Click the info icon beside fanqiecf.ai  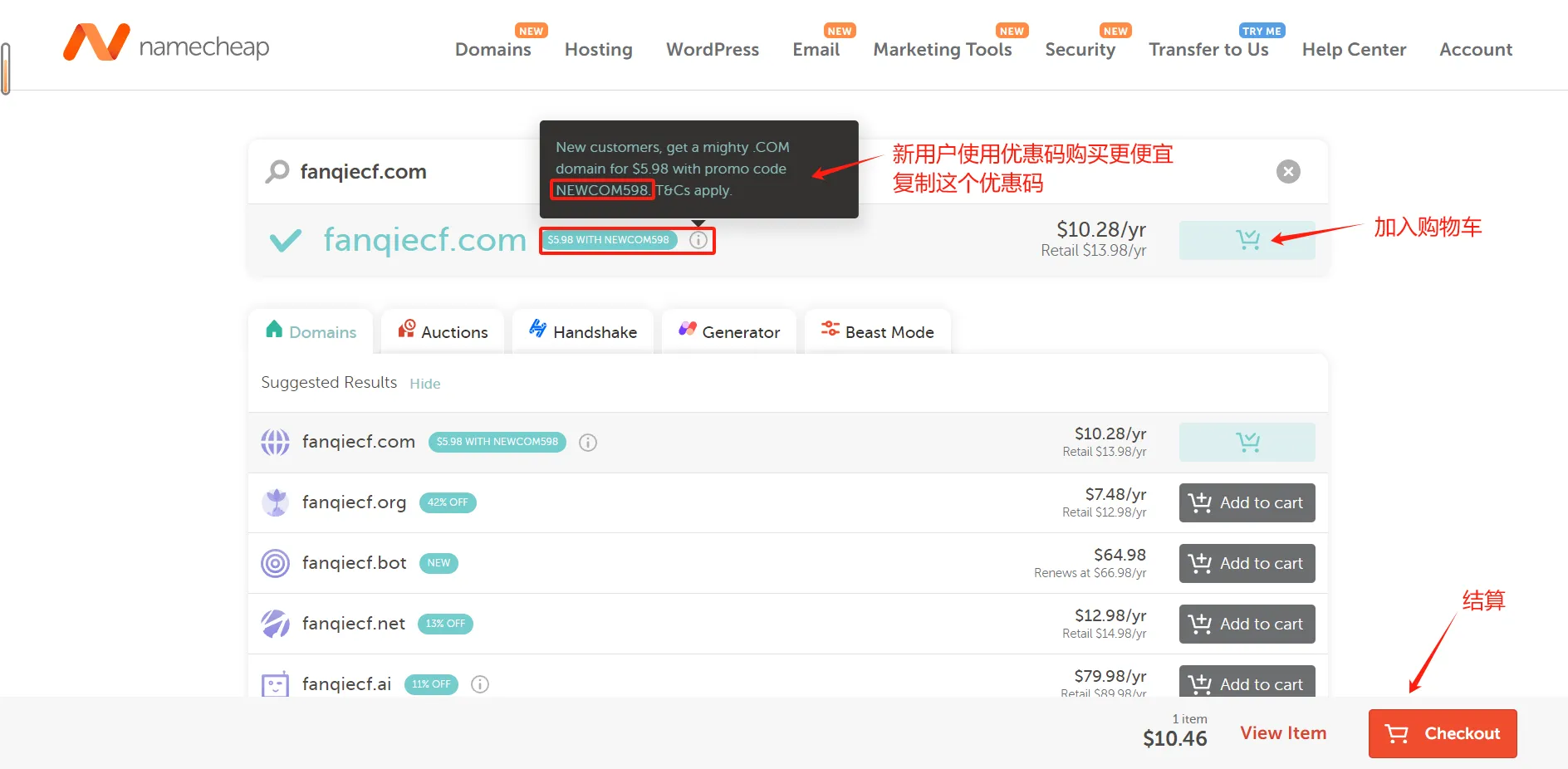coord(480,684)
